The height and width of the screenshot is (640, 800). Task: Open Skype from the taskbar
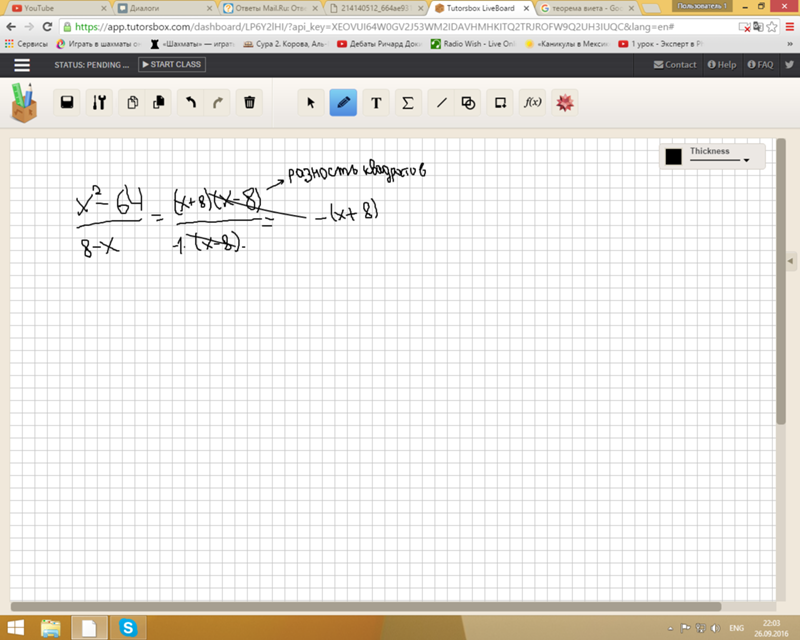(127, 627)
